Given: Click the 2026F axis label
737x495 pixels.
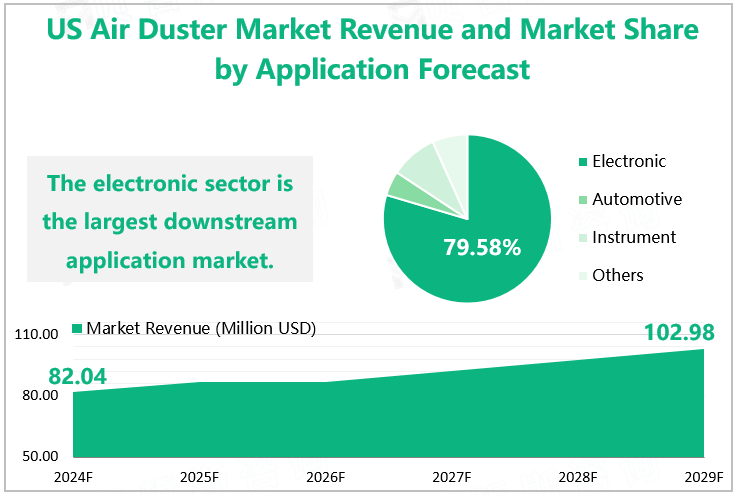Looking at the screenshot, I should [326, 477].
